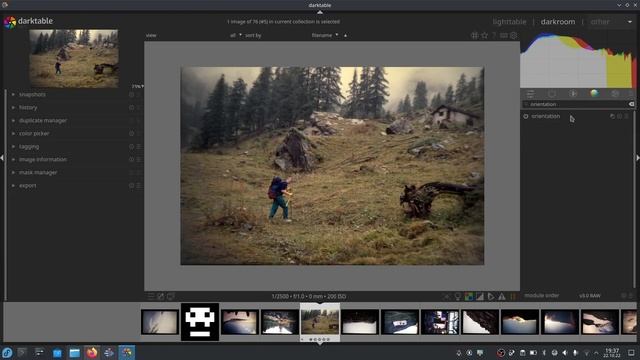Screen dimensions: 640x360
Task: Open the volume control in system tray
Action: (565, 353)
